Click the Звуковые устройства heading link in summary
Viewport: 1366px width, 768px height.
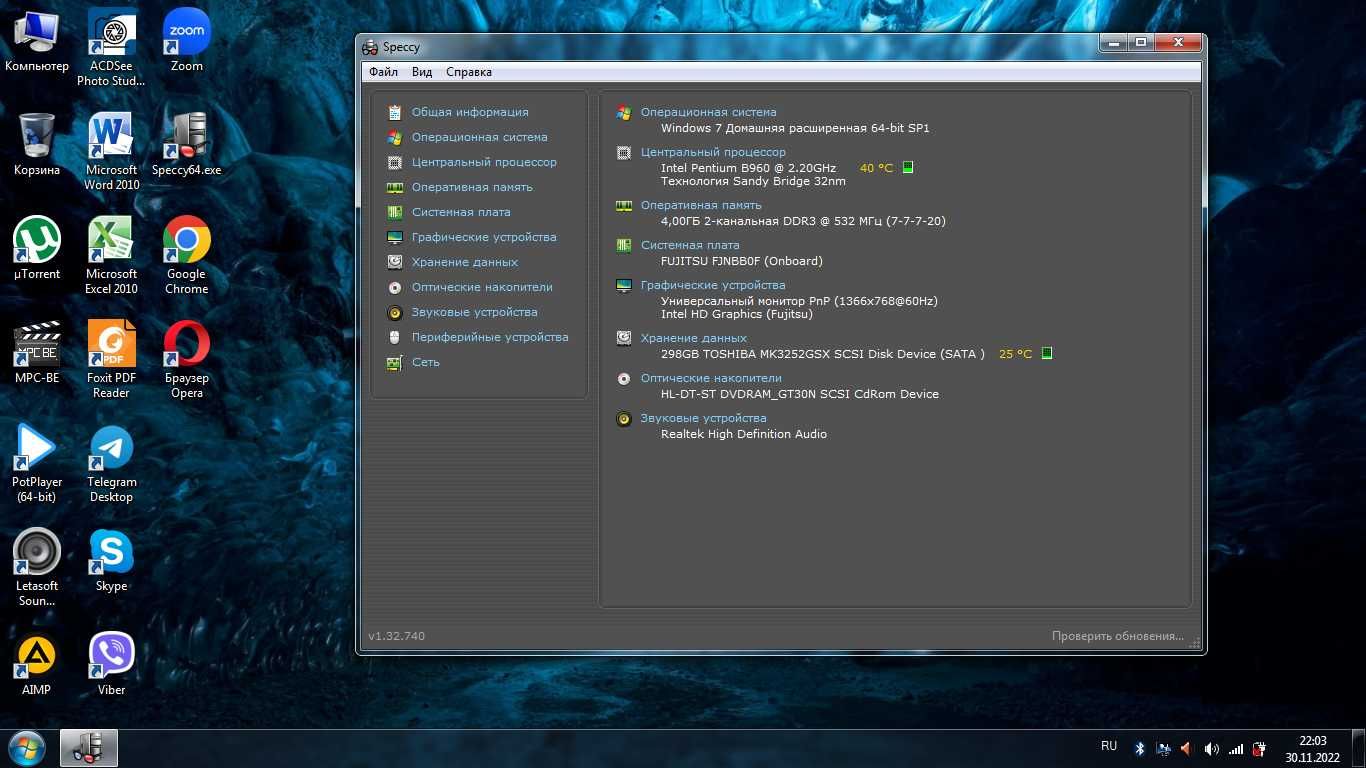click(703, 418)
